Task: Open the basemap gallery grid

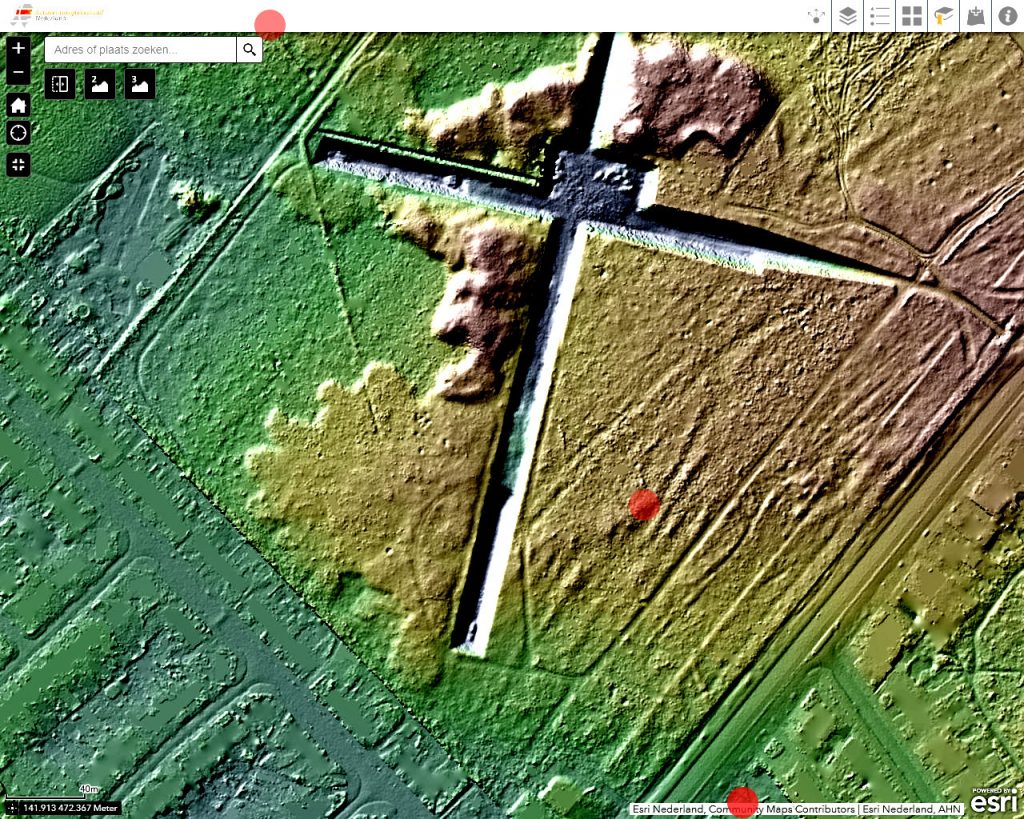Action: click(911, 16)
